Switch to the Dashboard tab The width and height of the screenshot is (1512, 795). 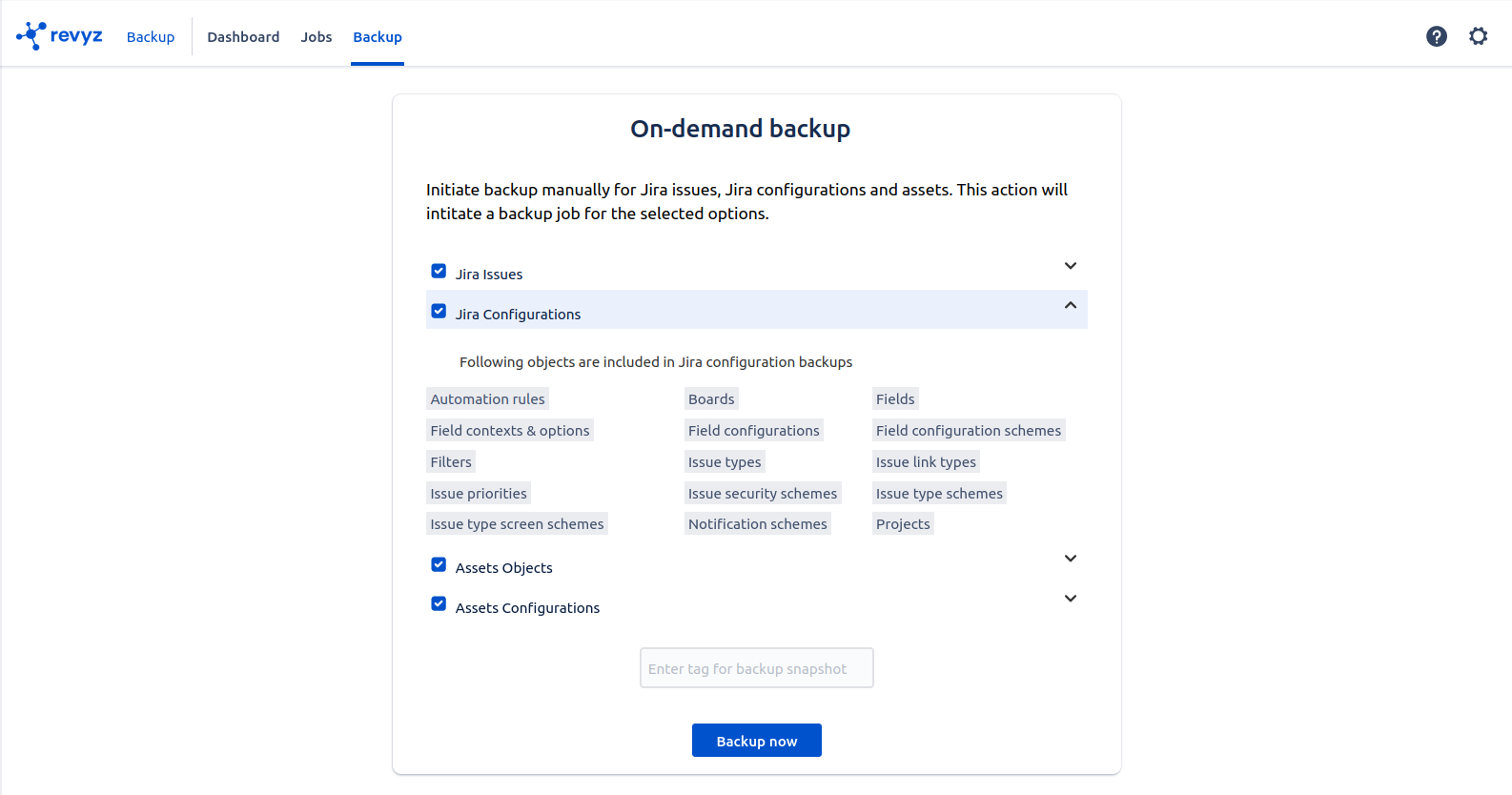click(x=243, y=37)
